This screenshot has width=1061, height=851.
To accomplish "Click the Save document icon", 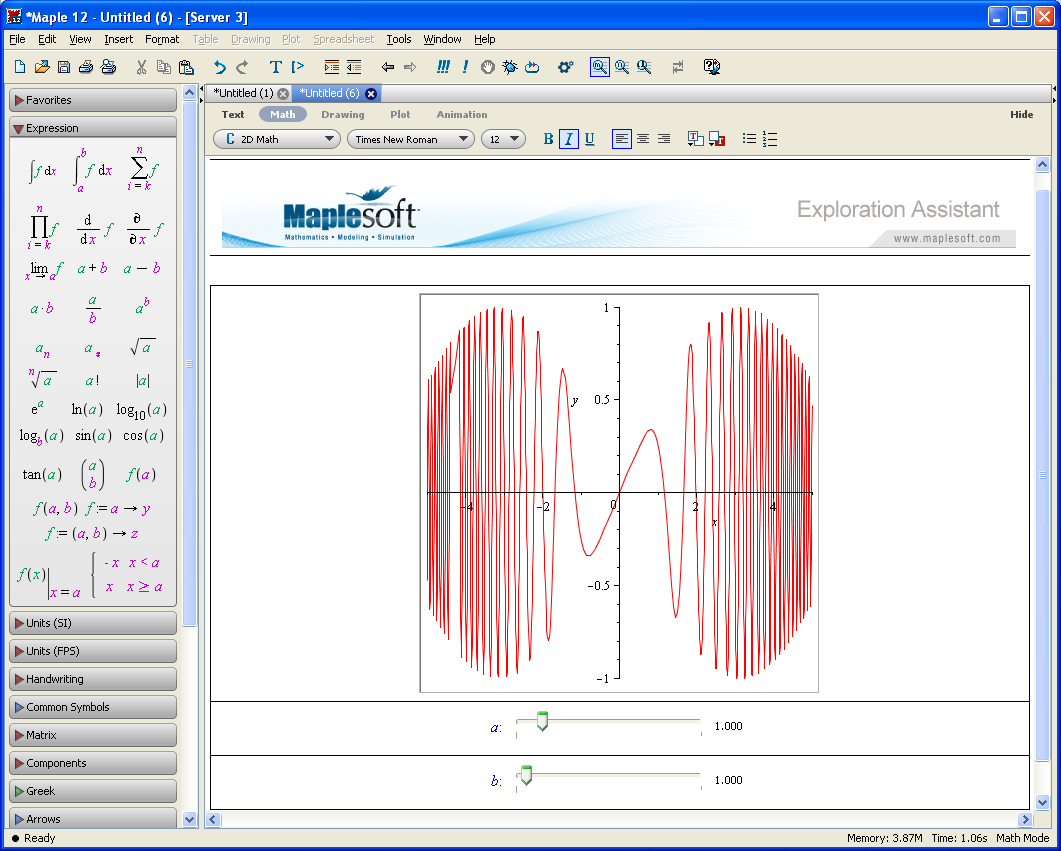I will [x=63, y=67].
